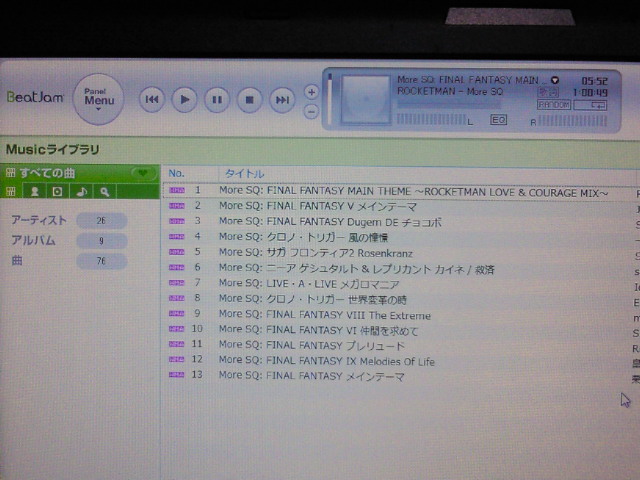Switch to the song note view tab

(x=81, y=191)
